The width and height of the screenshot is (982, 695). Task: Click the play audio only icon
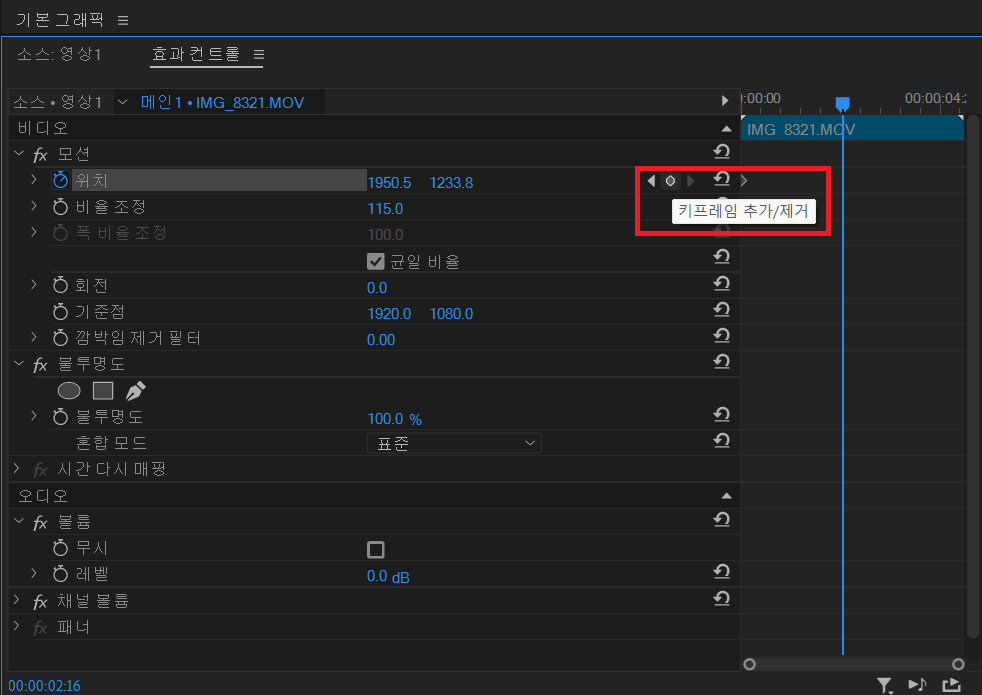(x=917, y=685)
